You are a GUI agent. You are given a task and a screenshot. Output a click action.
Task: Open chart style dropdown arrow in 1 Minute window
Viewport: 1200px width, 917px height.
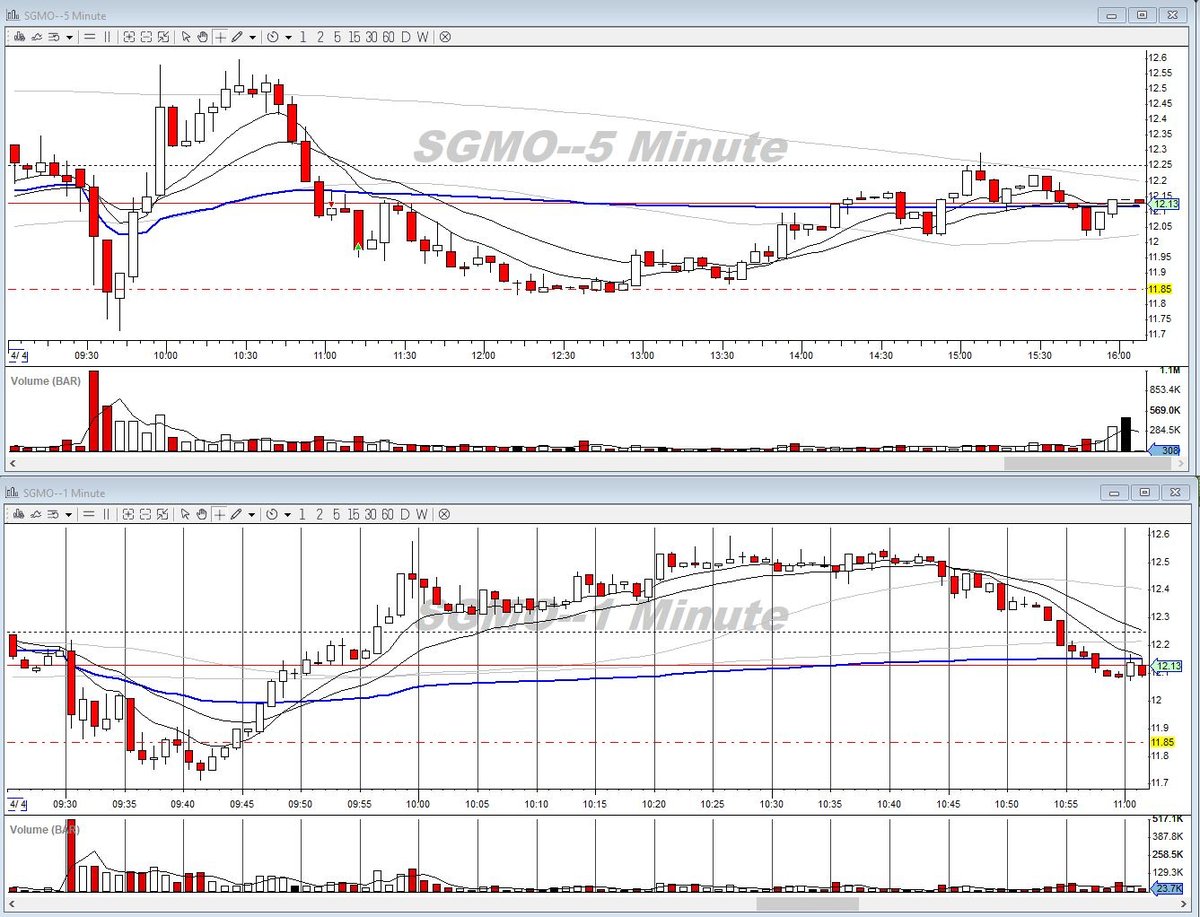(69, 514)
